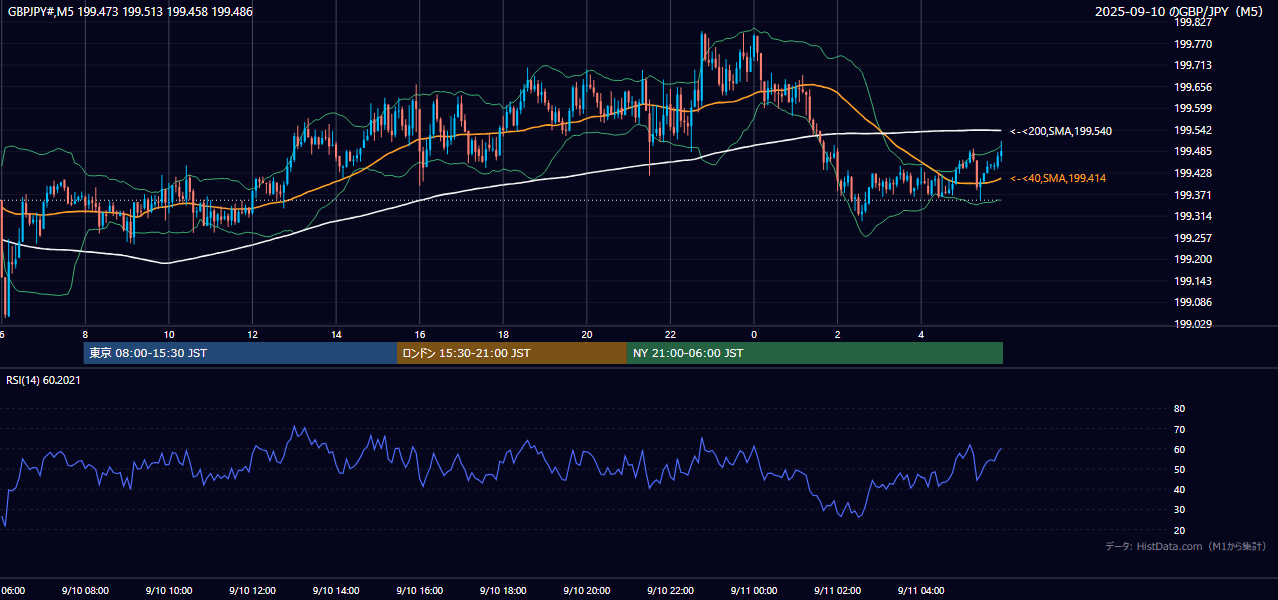The height and width of the screenshot is (600, 1278).
Task: Click the 9/11 00:00 date axis label
Action: point(754,591)
